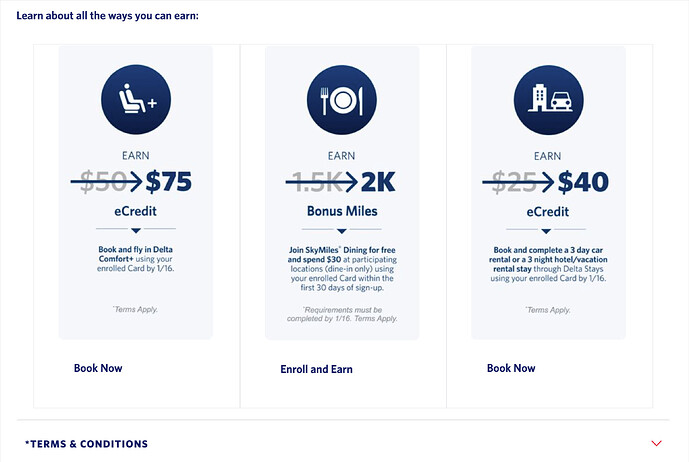
Task: Open the *Terms & Conditions section title
Action: [87, 444]
